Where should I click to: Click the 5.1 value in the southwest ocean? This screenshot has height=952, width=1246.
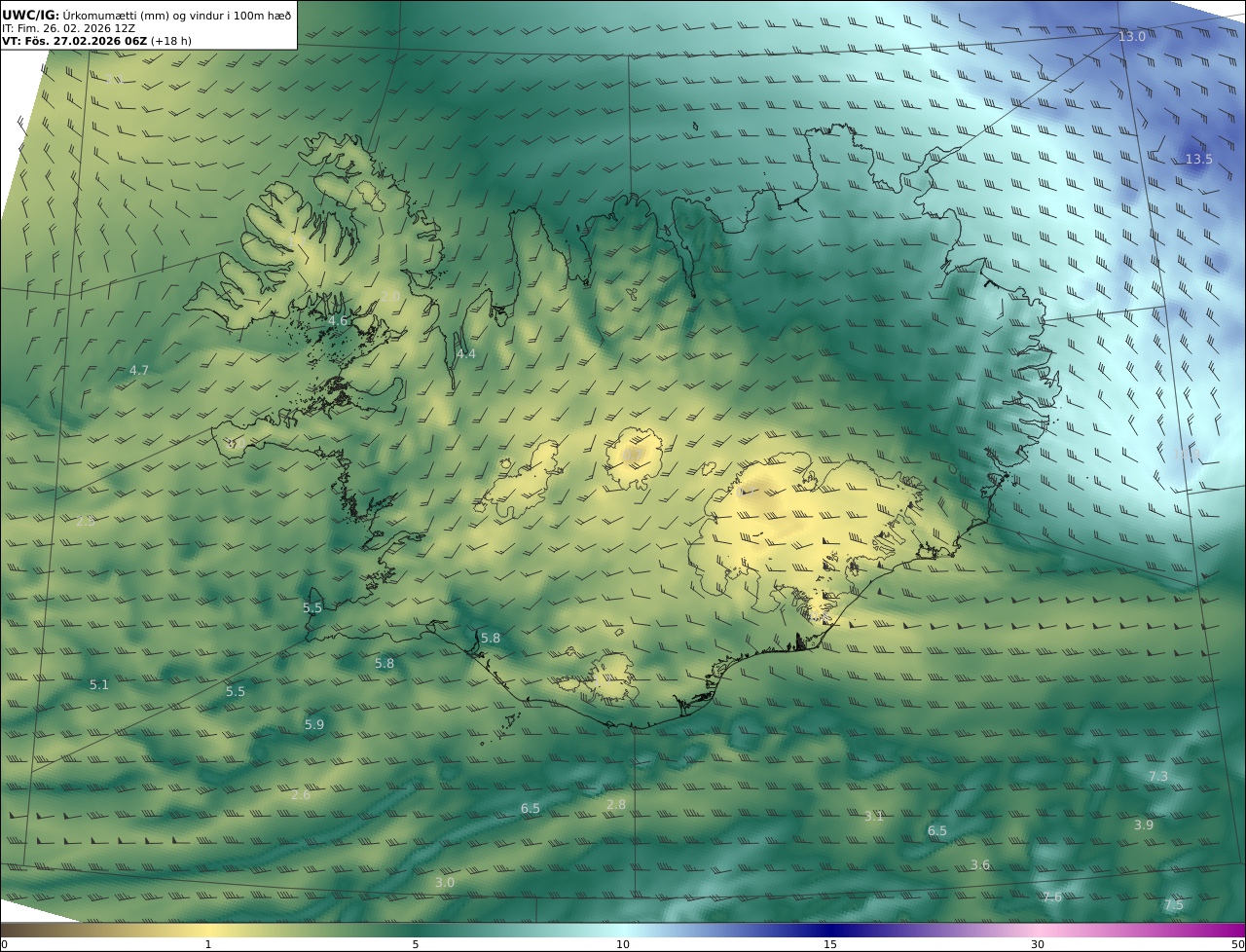(99, 685)
